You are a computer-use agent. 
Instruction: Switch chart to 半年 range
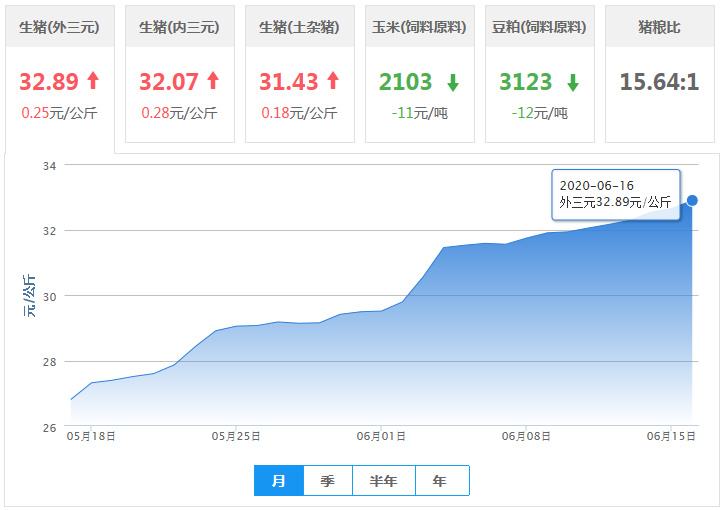(383, 481)
